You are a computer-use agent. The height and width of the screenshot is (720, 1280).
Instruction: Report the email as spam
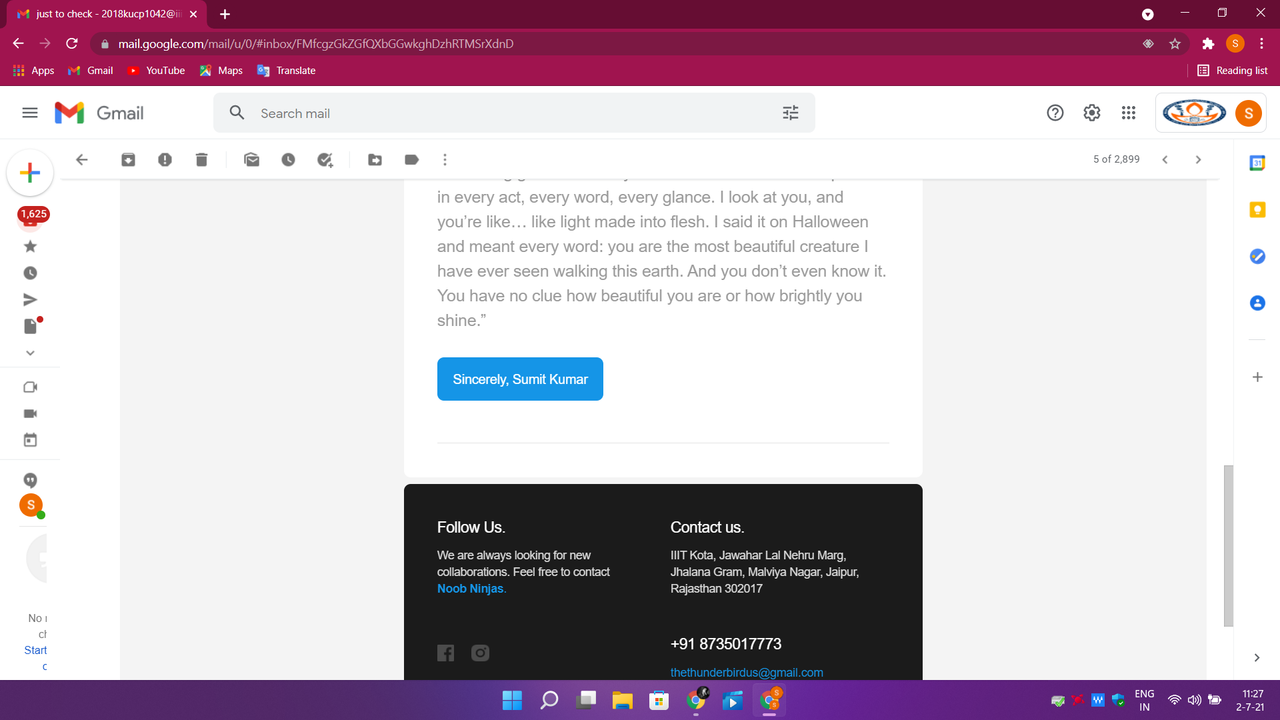(165, 159)
